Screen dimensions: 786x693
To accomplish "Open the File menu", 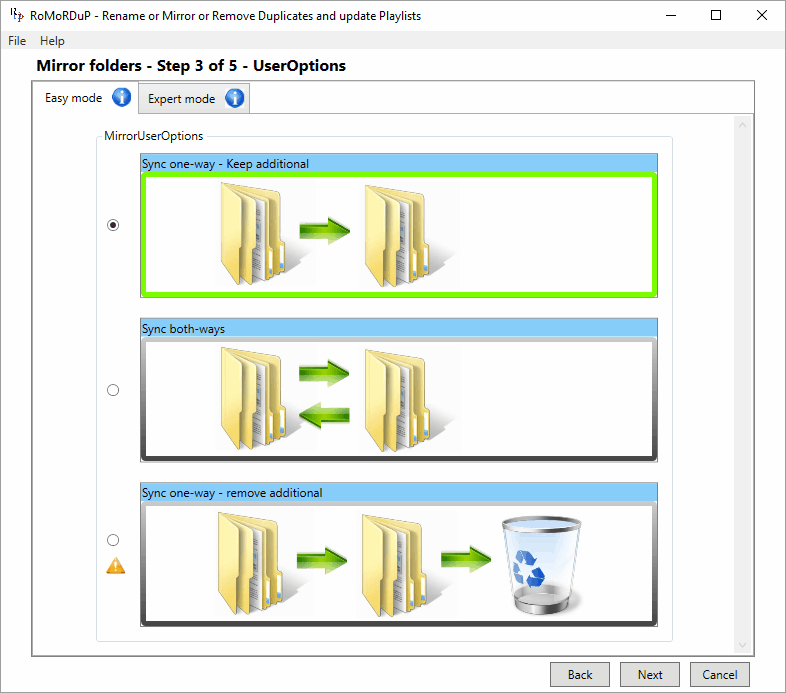I will 17,41.
